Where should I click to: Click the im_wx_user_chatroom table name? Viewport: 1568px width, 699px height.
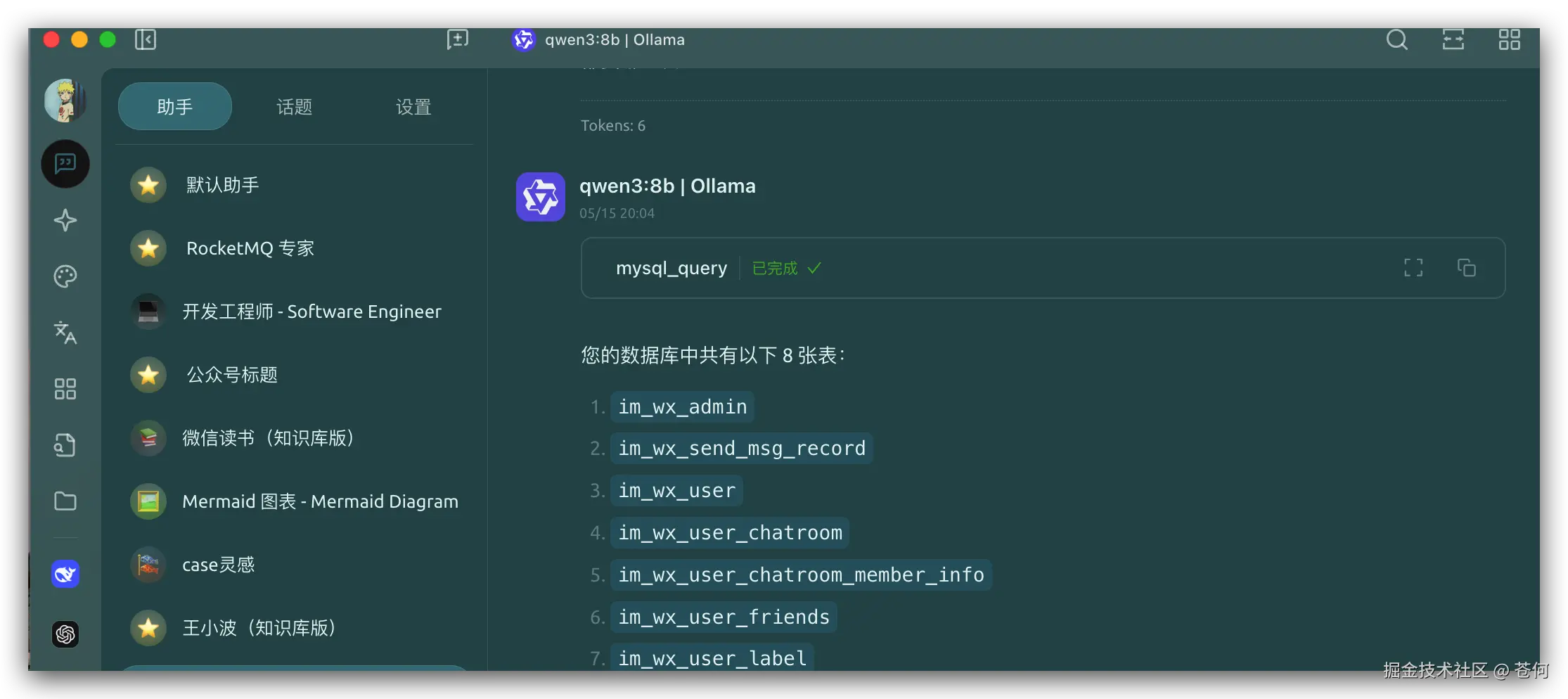click(x=730, y=532)
